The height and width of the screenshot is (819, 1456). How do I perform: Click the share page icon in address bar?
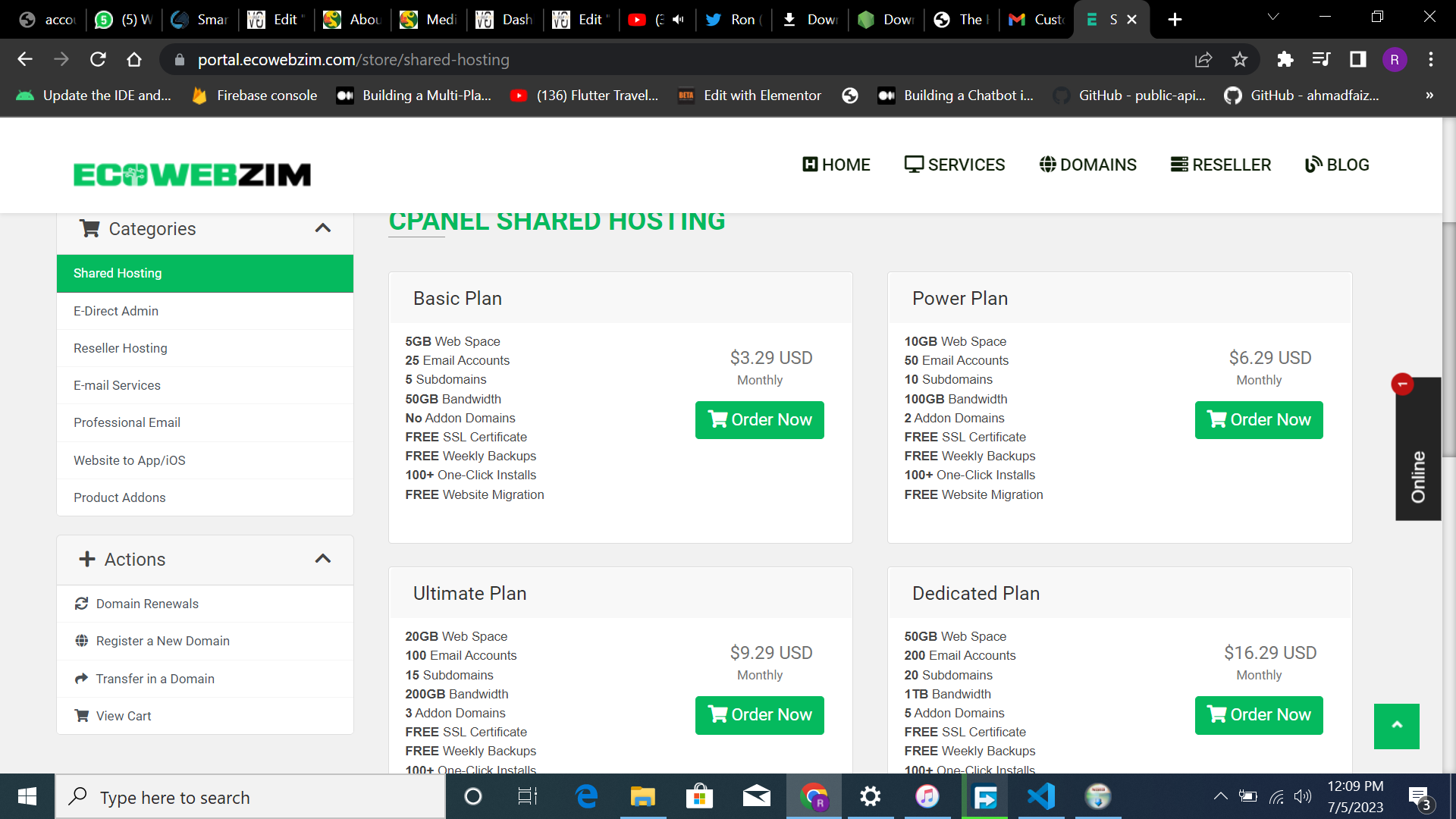(1203, 60)
